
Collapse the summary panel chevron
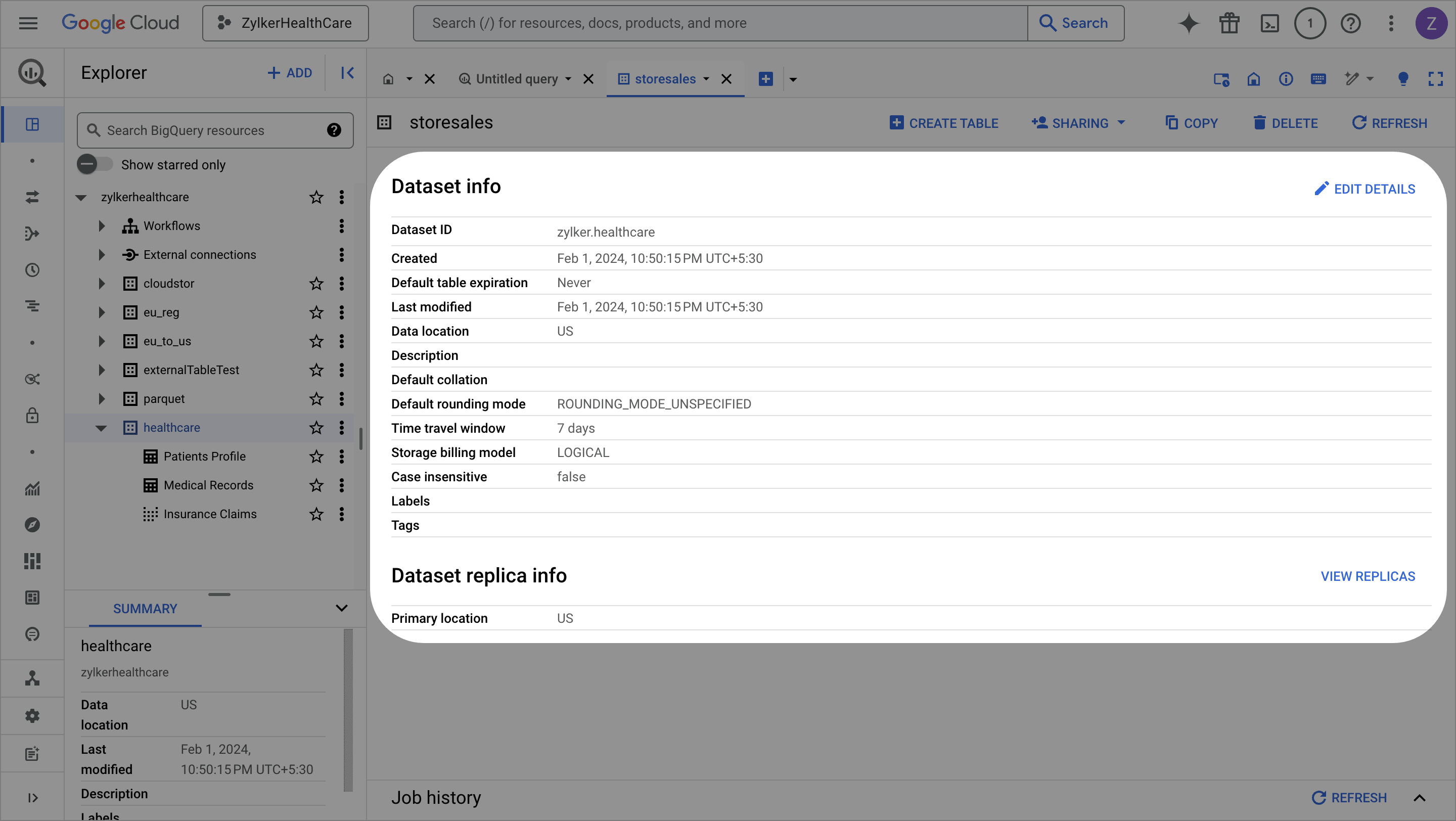(341, 609)
